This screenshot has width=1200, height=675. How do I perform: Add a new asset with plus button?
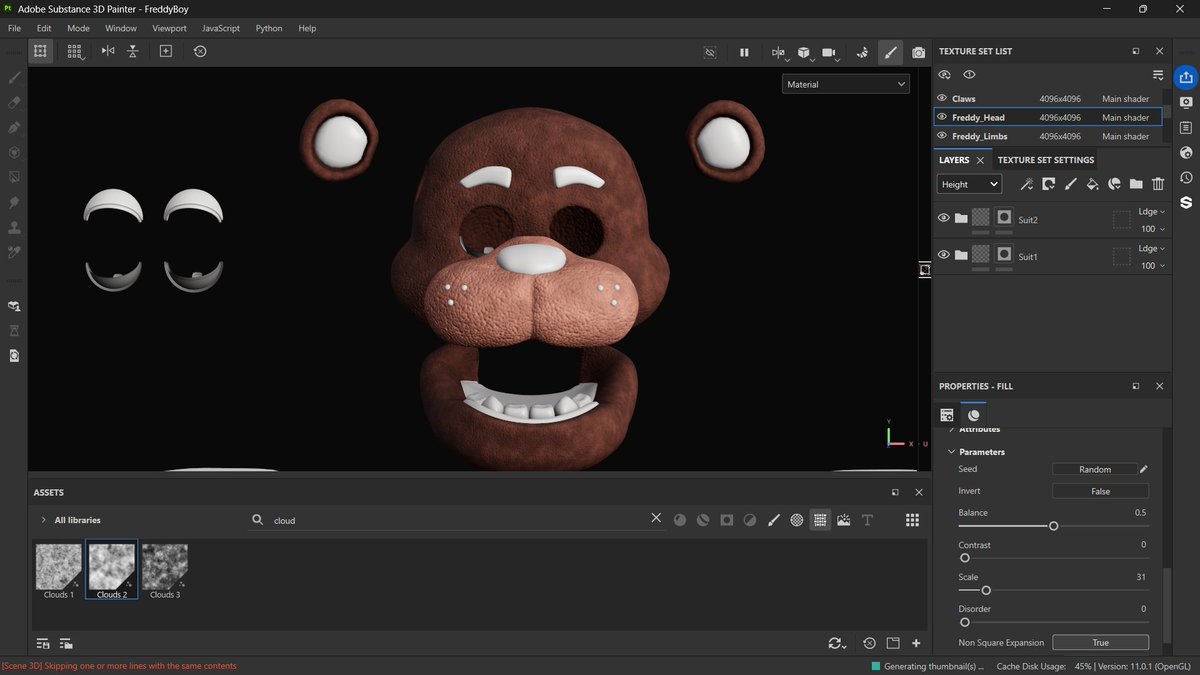pyautogui.click(x=916, y=643)
